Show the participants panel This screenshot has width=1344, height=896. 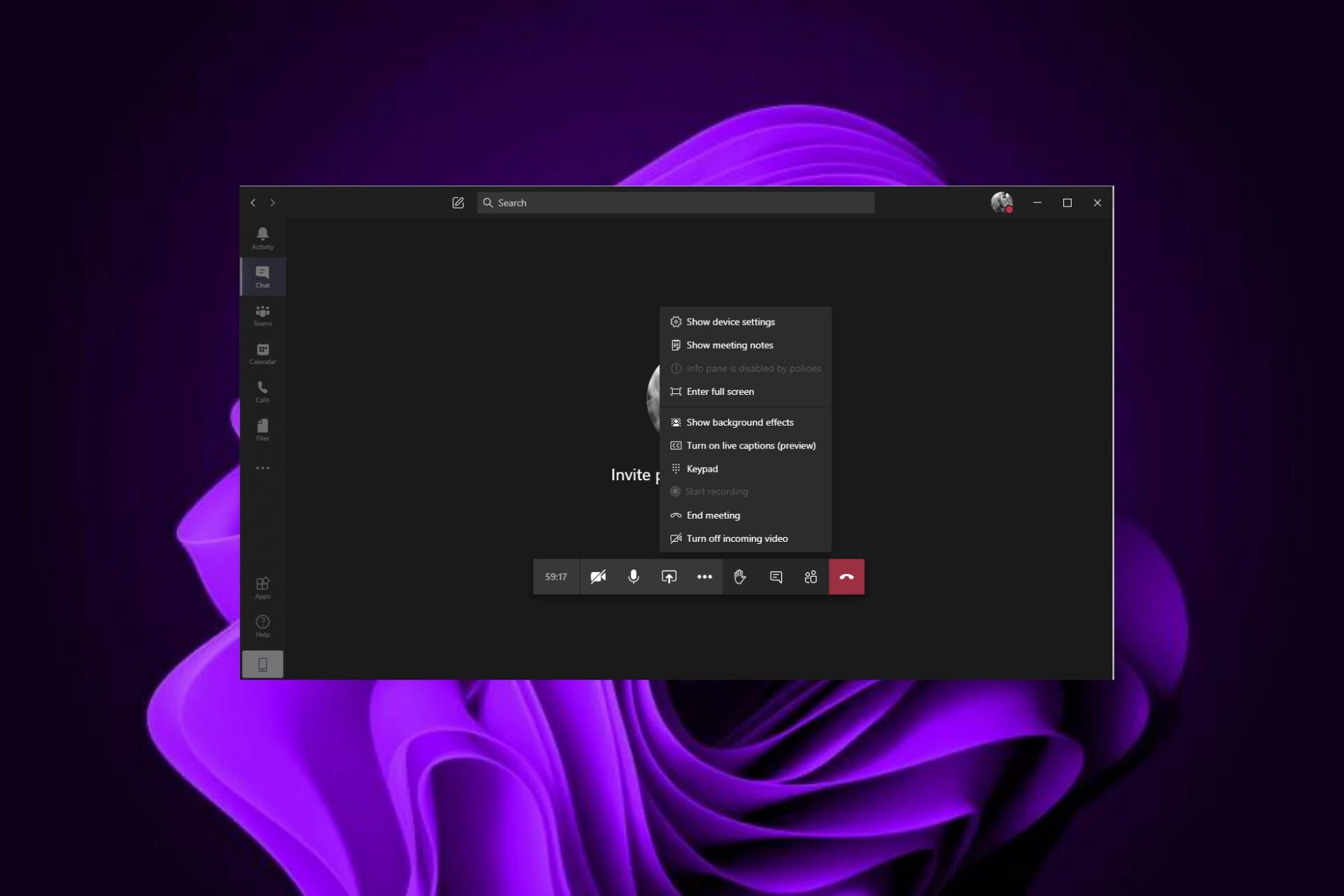point(811,577)
